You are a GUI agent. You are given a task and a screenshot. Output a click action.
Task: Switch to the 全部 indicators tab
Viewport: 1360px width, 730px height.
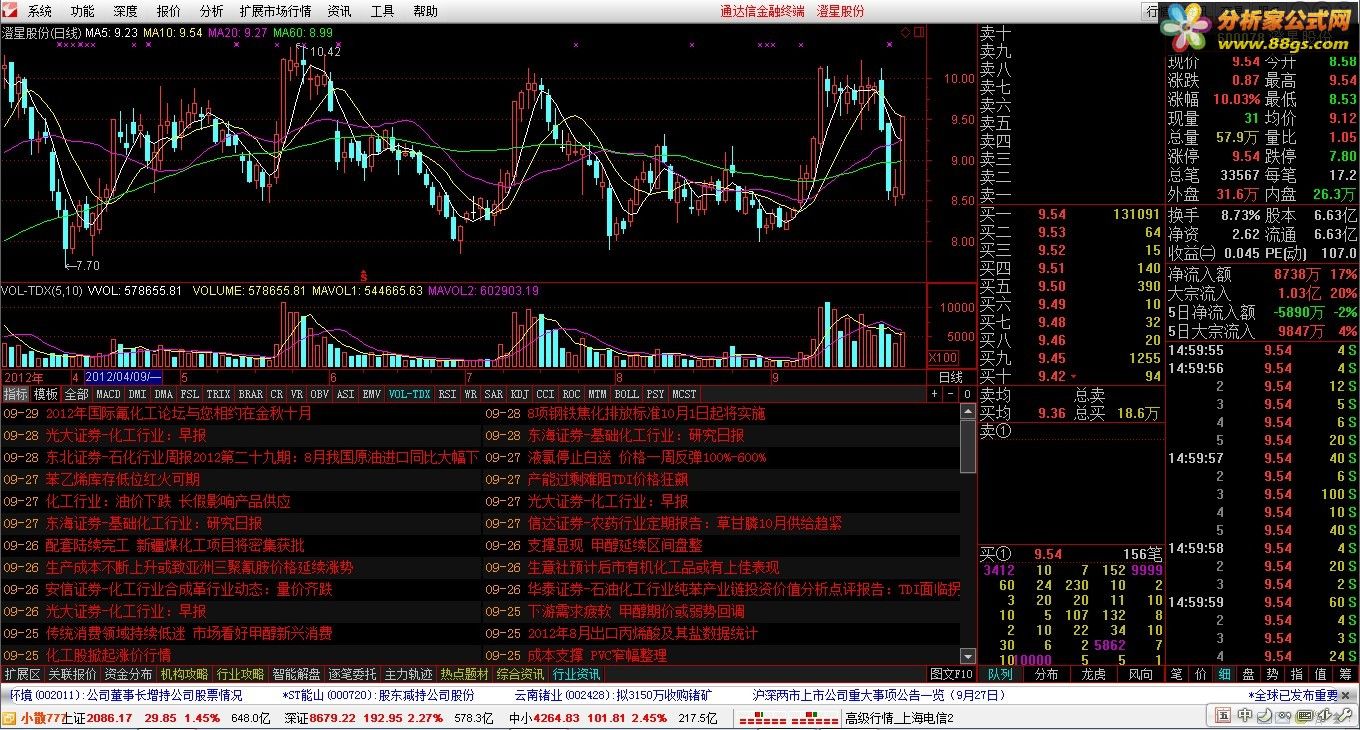pos(76,394)
